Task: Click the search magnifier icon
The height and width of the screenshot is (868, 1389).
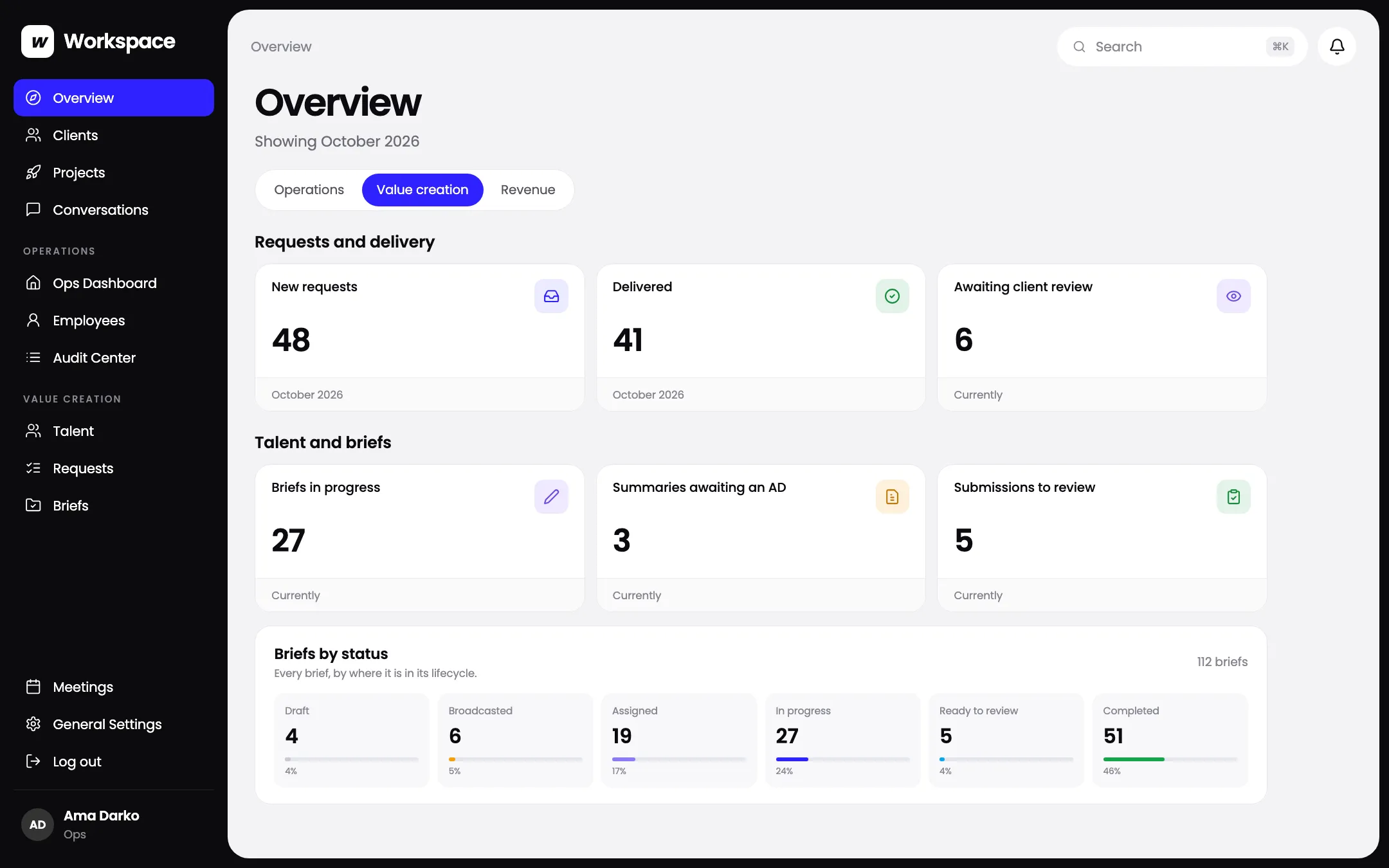Action: 1079,47
